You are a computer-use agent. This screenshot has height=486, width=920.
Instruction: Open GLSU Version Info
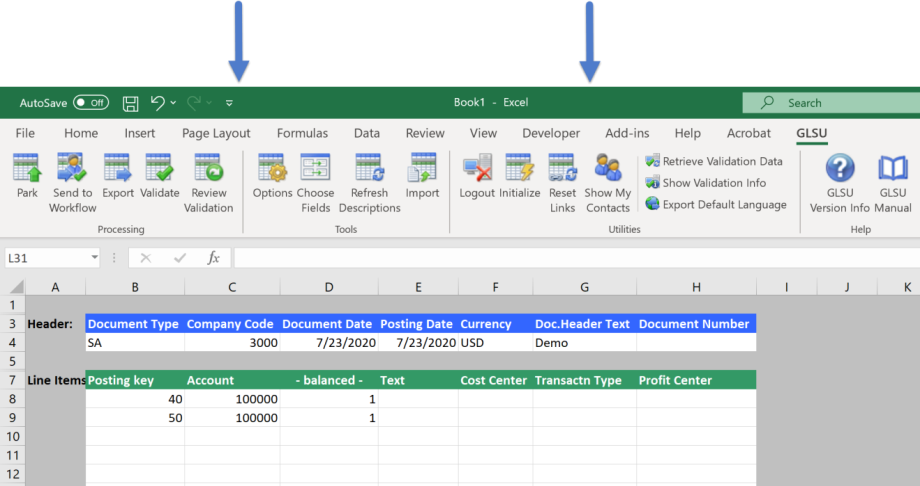click(x=840, y=183)
